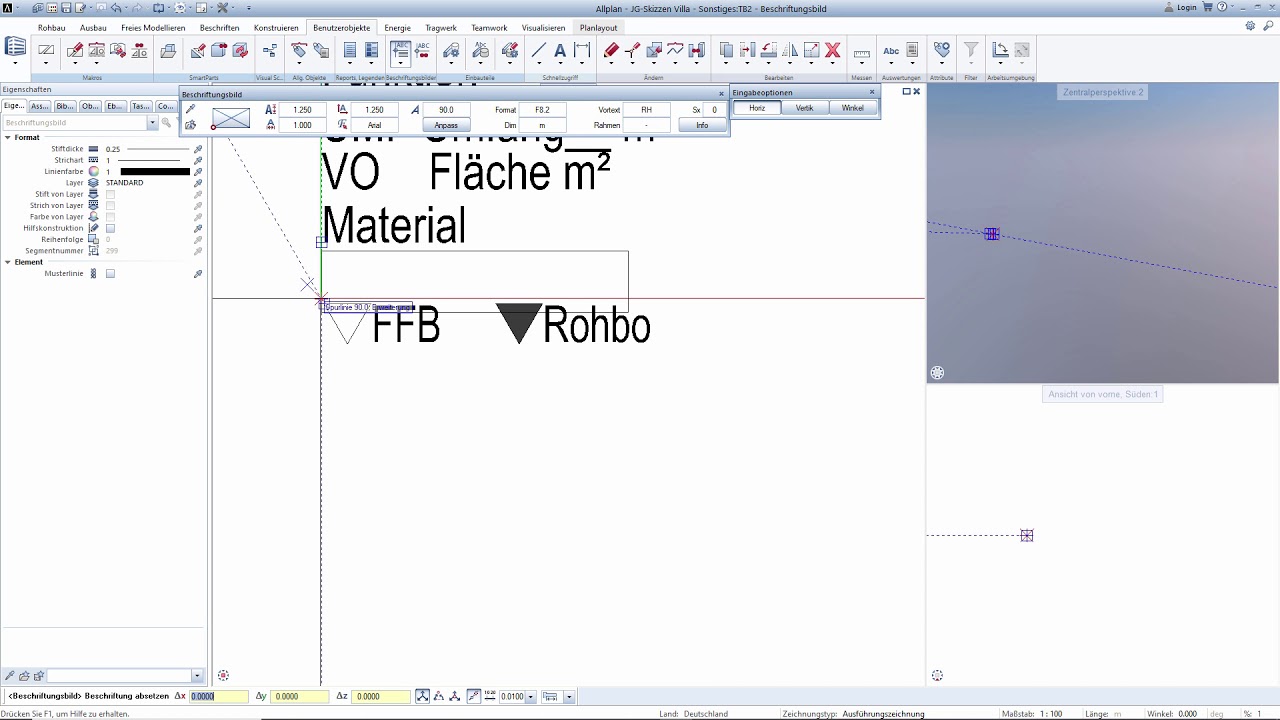Choose the text A tool in Schnellzugriff
Screen dimensions: 1280x720
click(x=560, y=50)
